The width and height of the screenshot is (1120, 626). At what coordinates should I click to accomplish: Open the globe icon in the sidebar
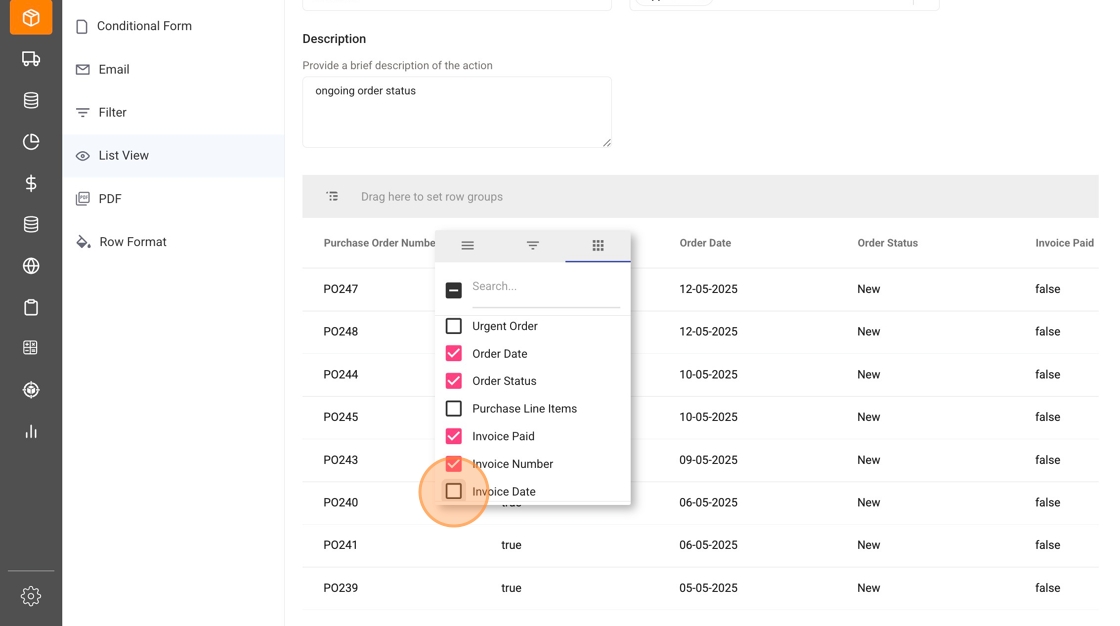[x=31, y=266]
